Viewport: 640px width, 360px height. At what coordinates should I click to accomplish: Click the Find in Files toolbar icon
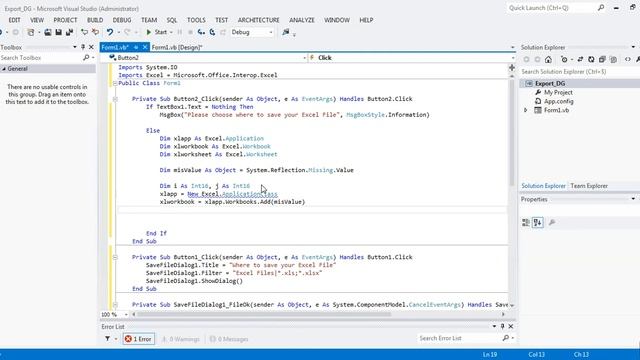(x=285, y=32)
